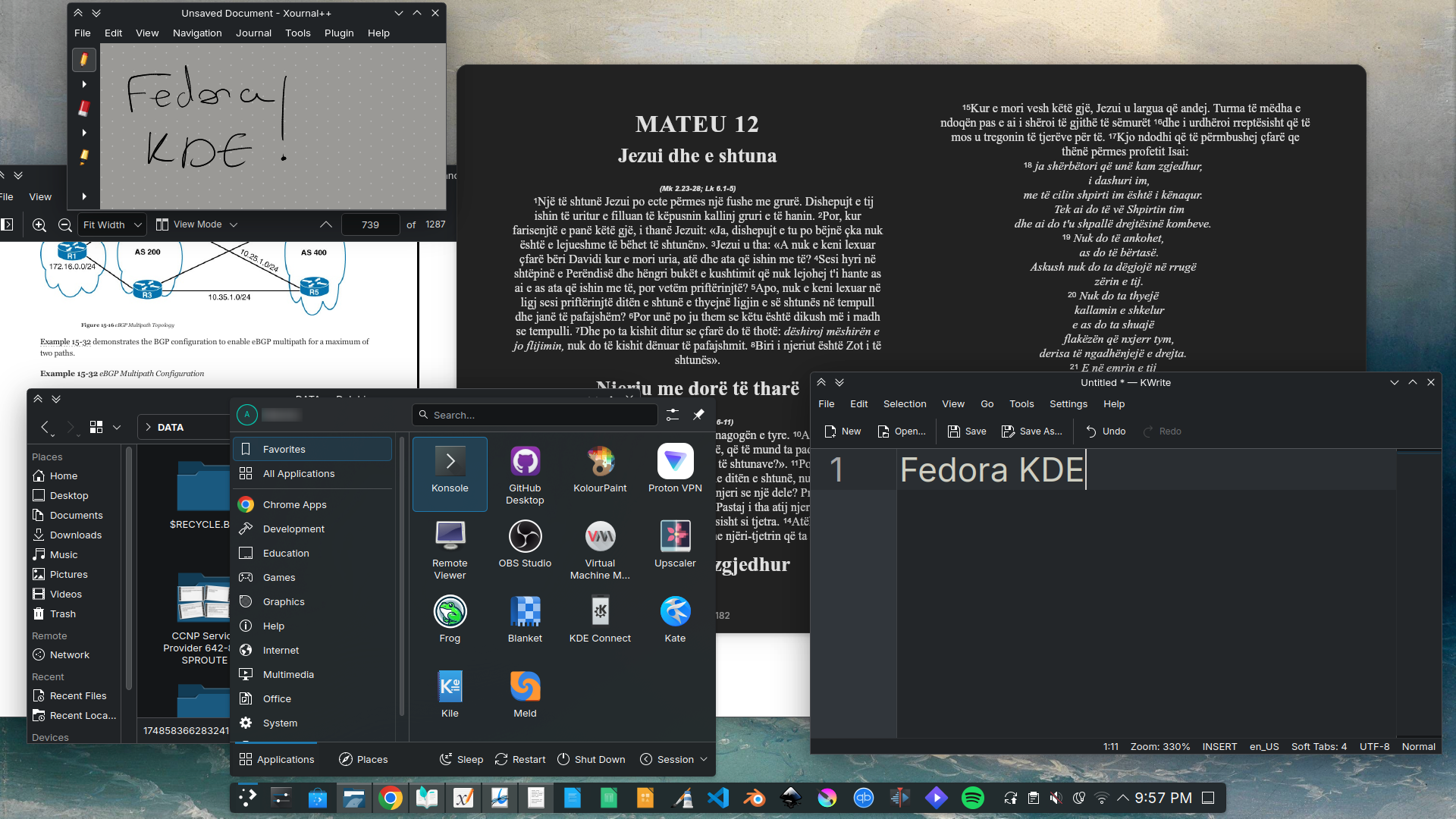The image size is (1456, 819).
Task: Open the Soft Tabs: 4 selector
Action: point(1319,747)
